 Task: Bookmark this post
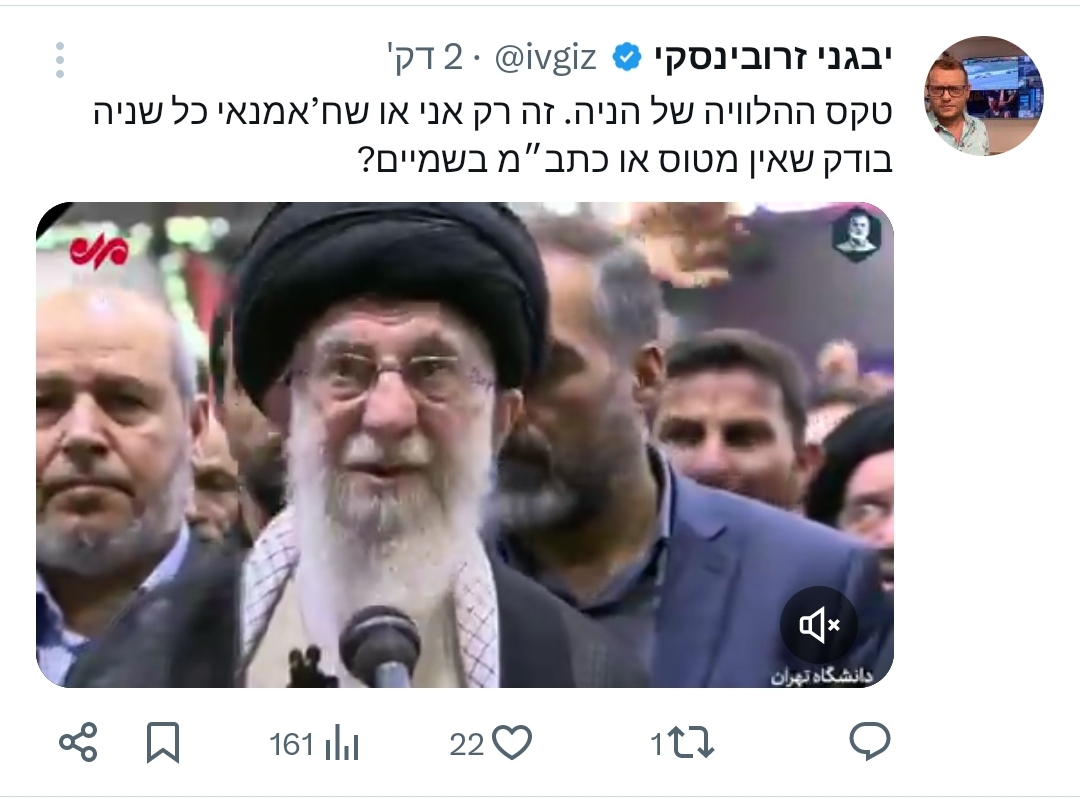click(163, 743)
